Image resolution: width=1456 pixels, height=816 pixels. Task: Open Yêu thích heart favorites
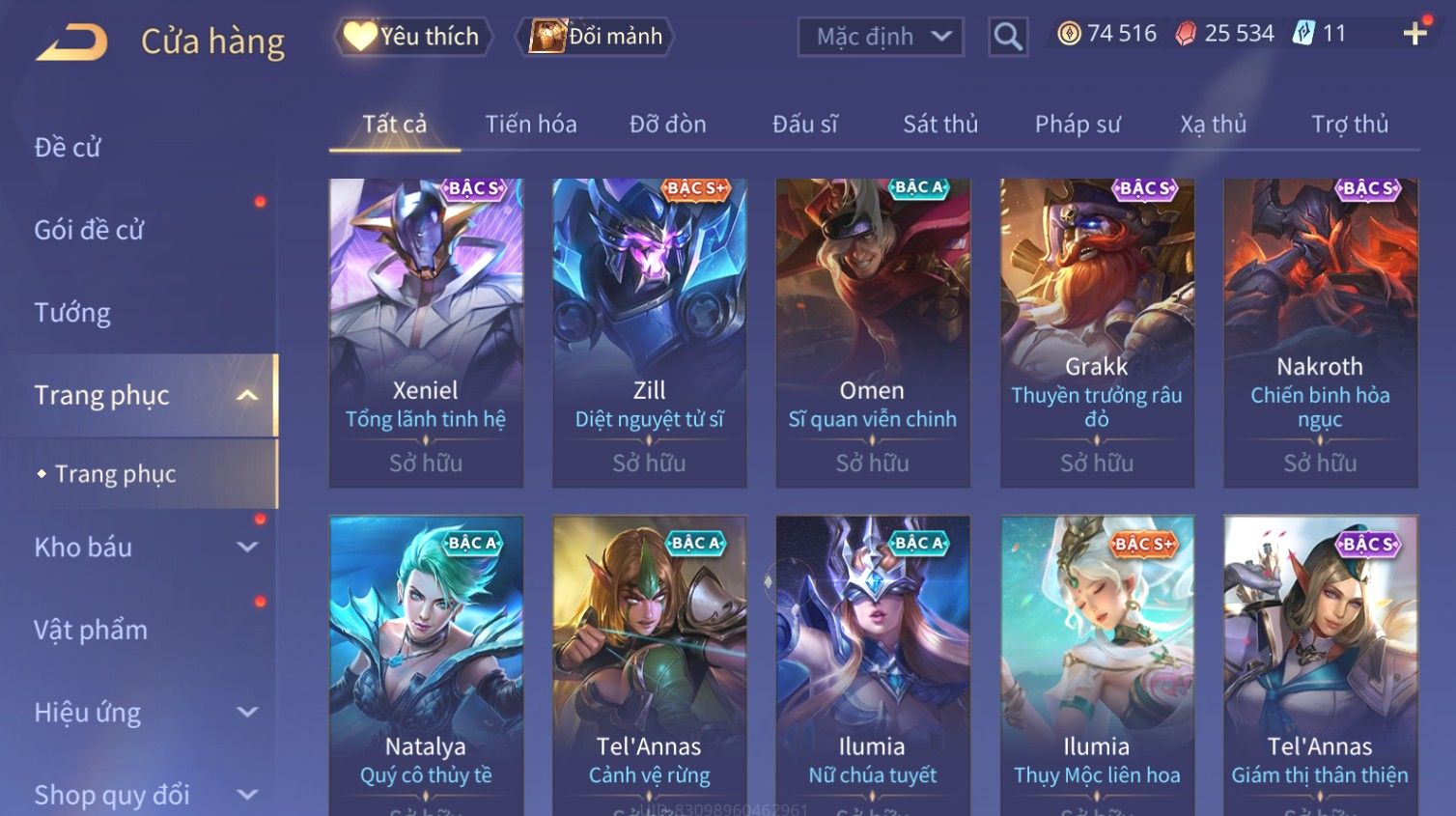413,37
